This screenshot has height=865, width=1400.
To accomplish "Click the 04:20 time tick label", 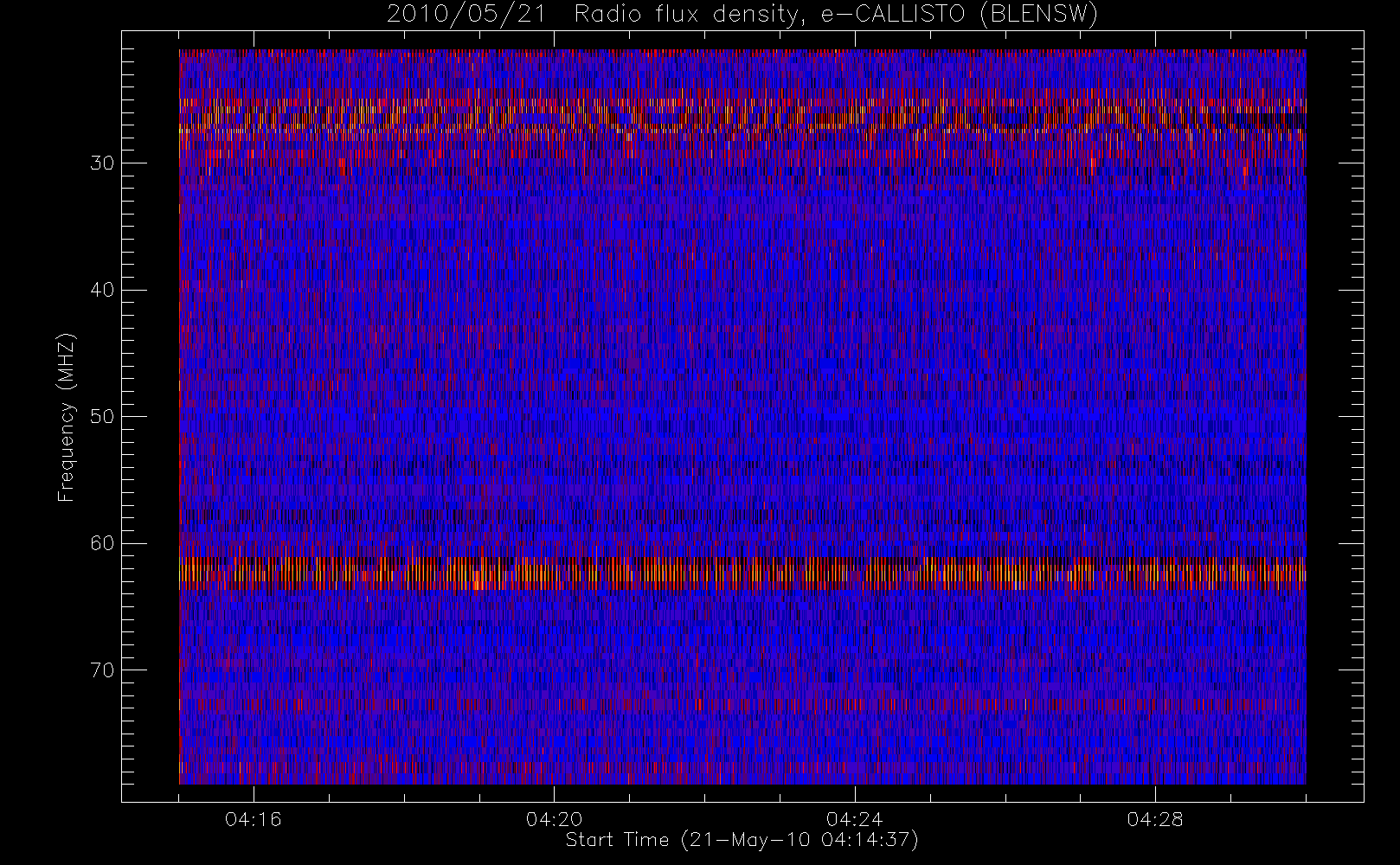I will 554,819.
